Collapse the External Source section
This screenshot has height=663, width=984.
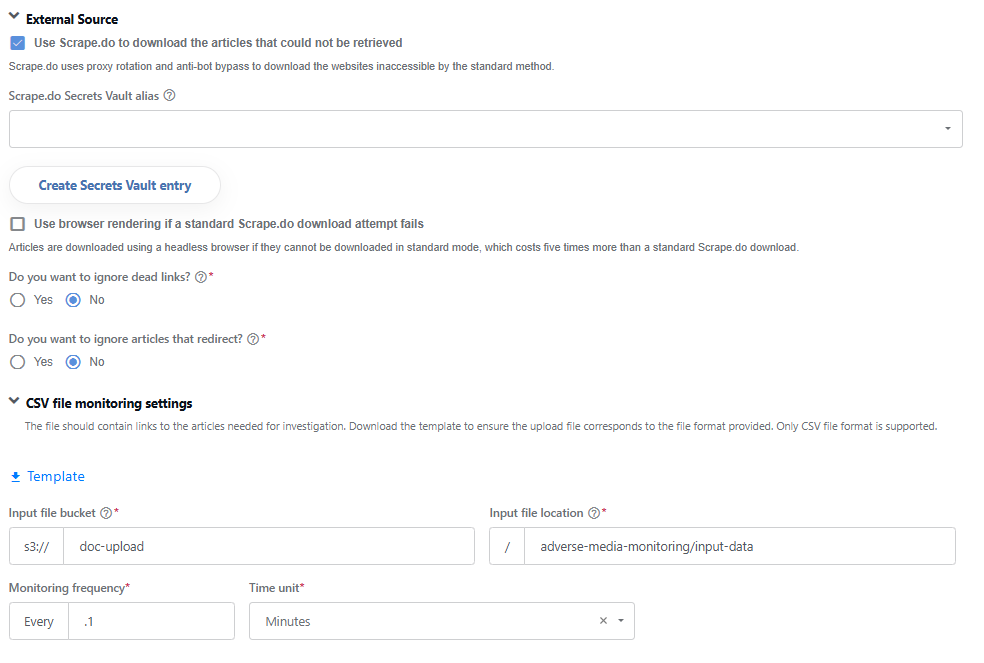[x=14, y=17]
